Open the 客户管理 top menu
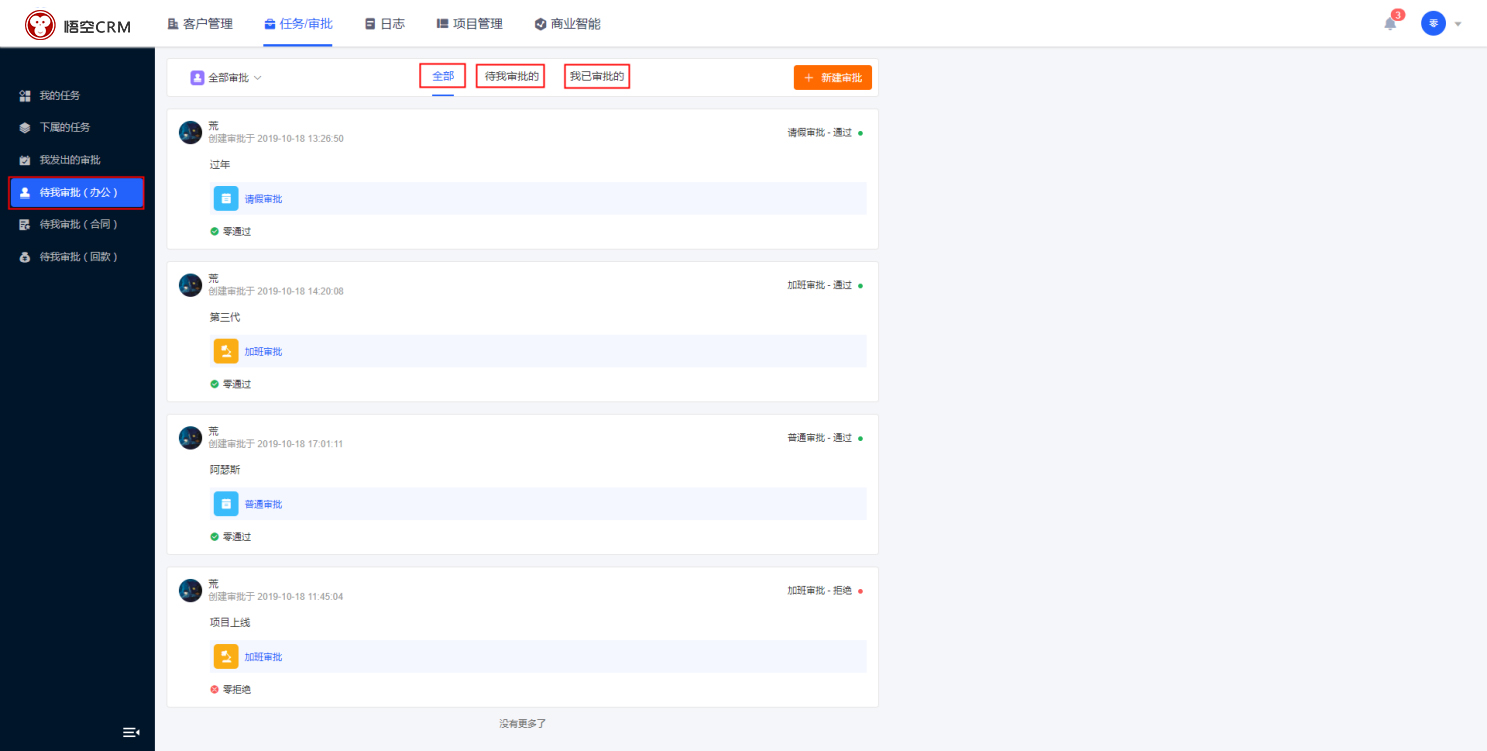The width and height of the screenshot is (1487, 751). point(200,24)
